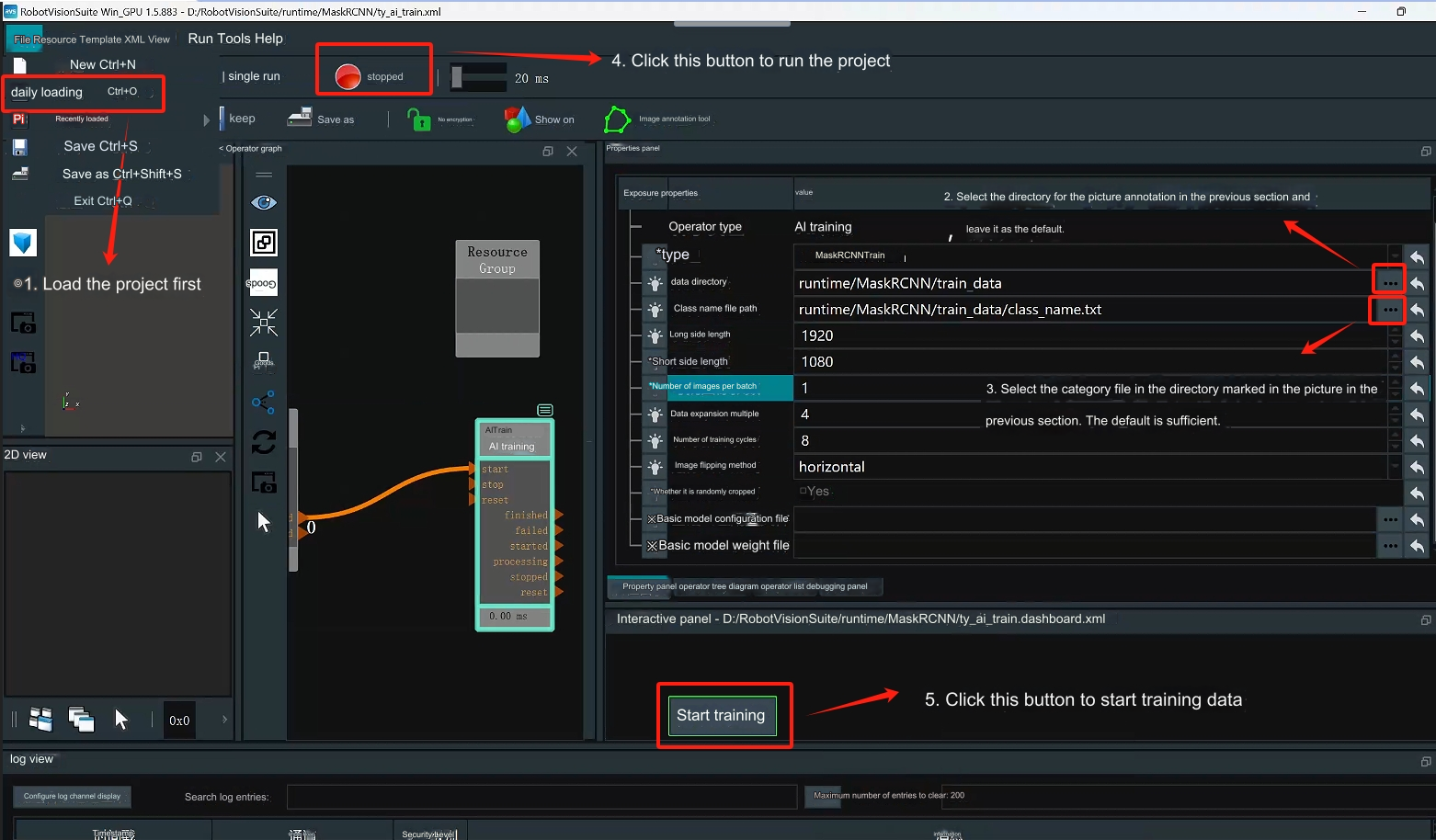Toggle the X marker beside Basic model configuration file
Screen dimensions: 1436x840
tap(652, 519)
